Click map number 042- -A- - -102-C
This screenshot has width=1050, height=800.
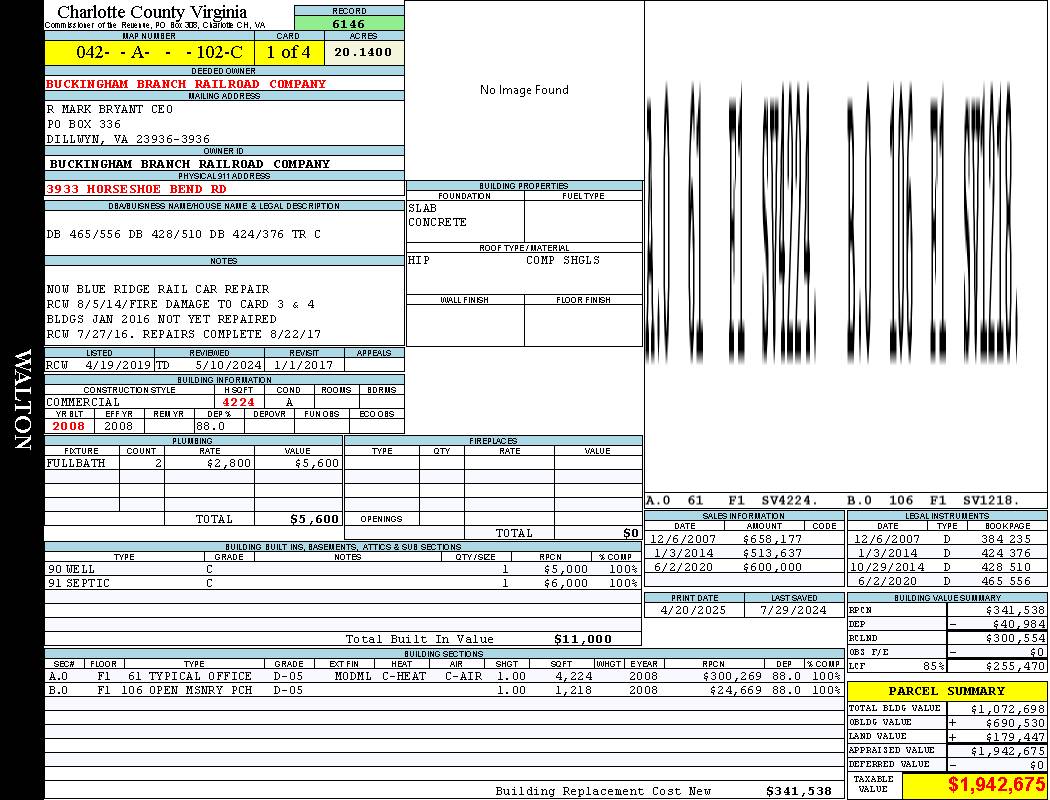[159, 52]
